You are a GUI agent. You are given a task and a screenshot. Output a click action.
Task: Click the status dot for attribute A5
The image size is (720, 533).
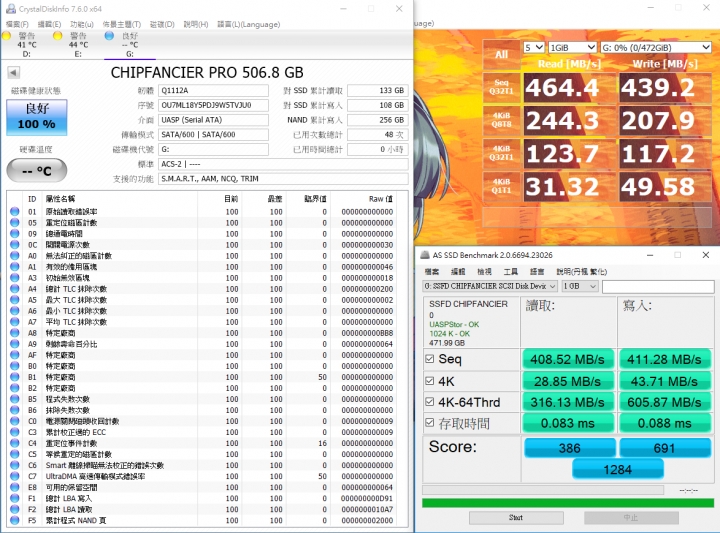coord(15,300)
